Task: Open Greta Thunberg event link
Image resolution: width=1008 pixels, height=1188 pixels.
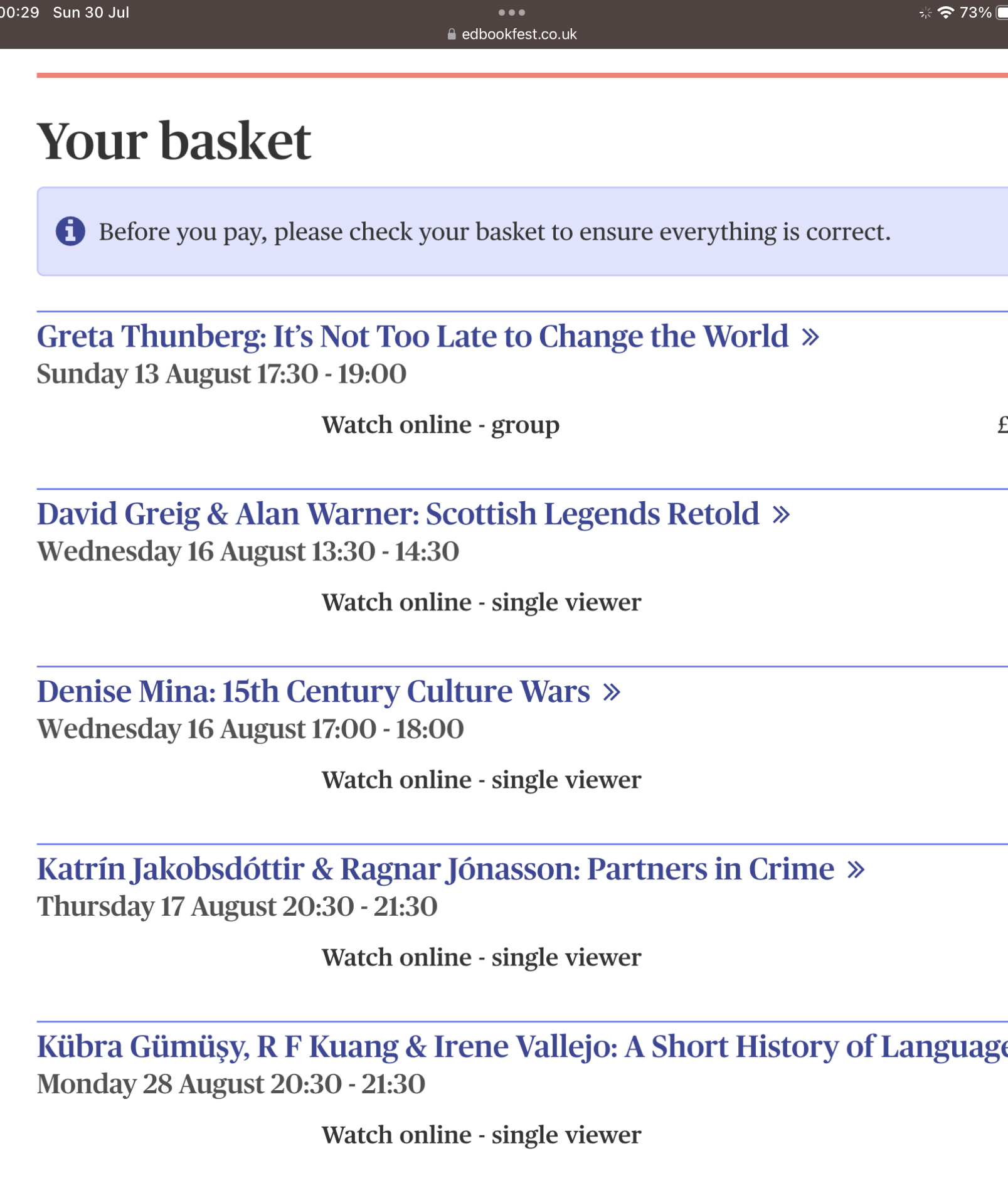Action: [x=428, y=337]
